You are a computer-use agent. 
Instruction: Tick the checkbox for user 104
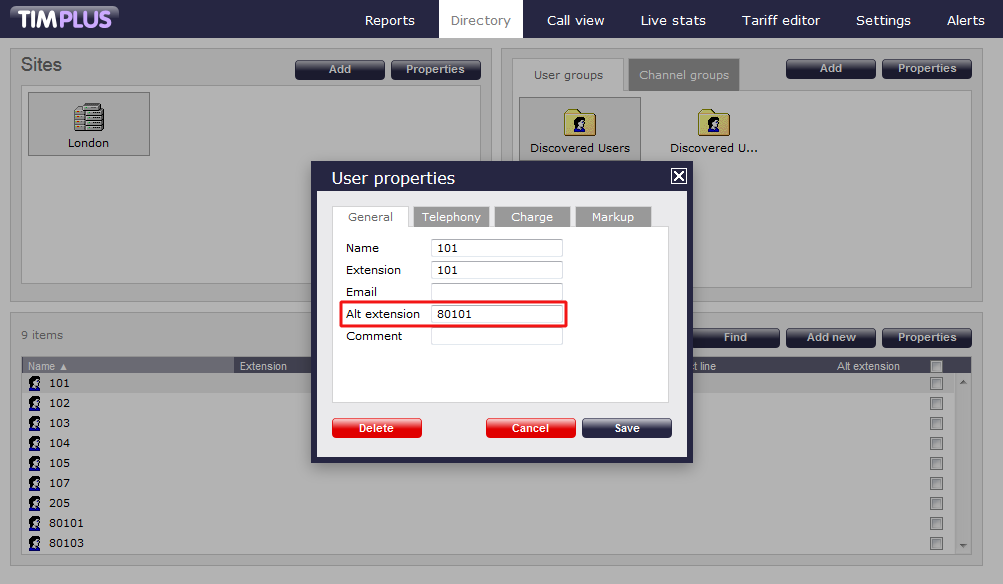936,444
